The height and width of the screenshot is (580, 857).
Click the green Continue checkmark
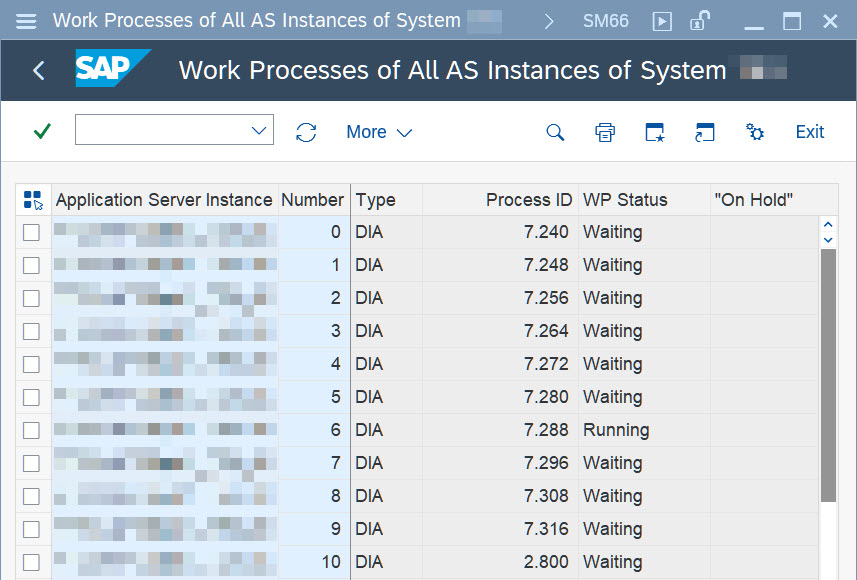pyautogui.click(x=40, y=131)
